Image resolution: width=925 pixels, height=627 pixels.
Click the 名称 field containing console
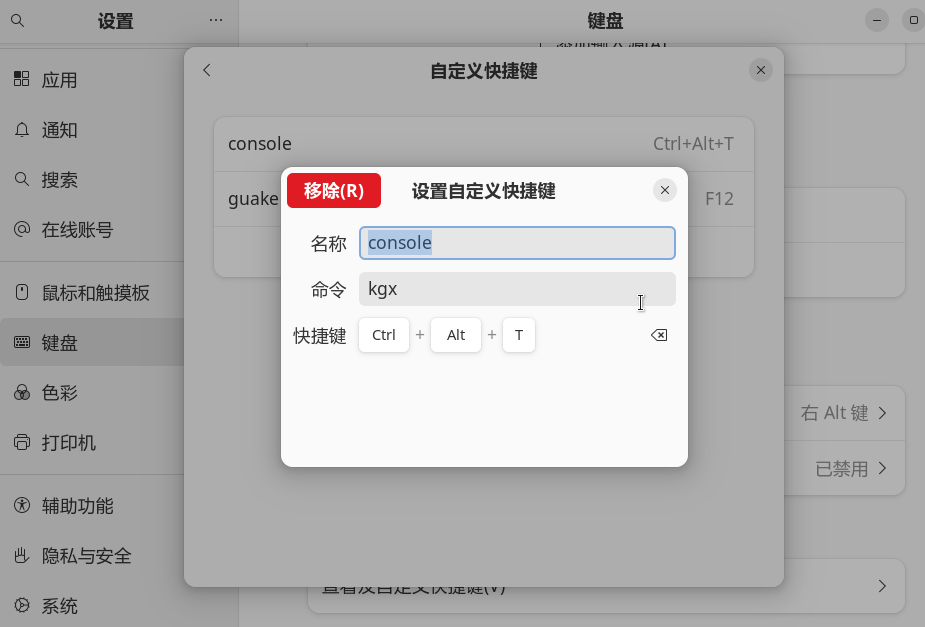pos(517,243)
